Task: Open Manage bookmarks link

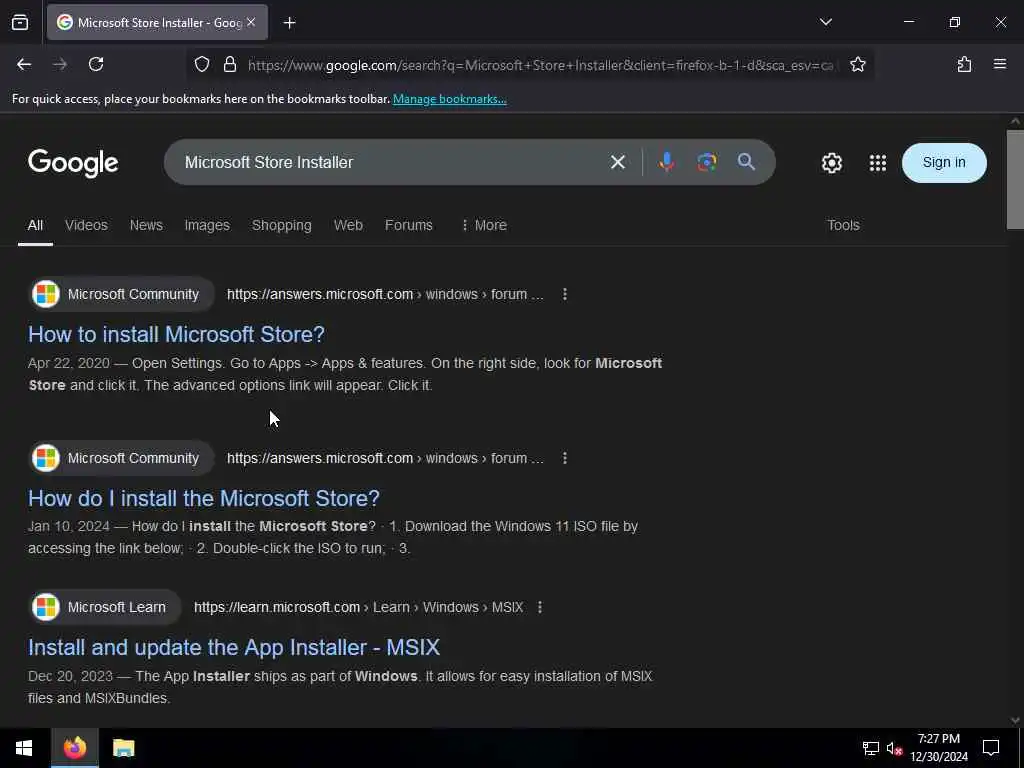Action: (449, 99)
